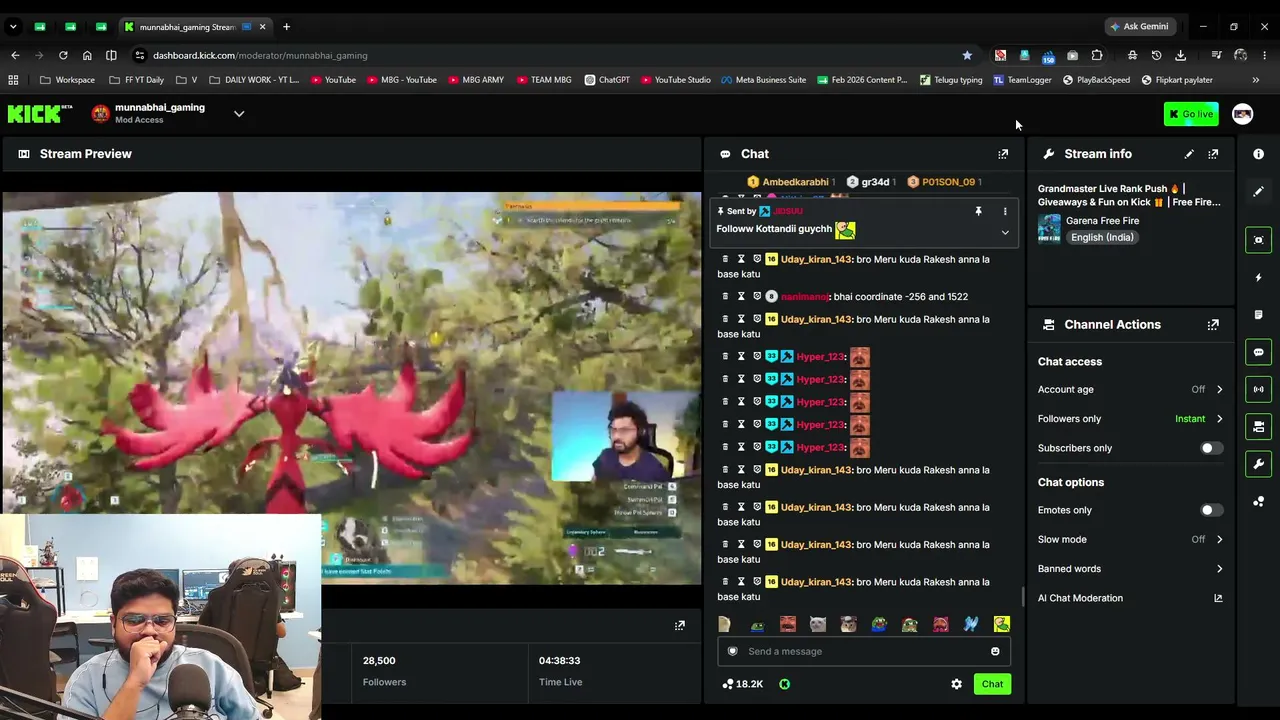Open the AI Chat Moderation external link
Image resolution: width=1280 pixels, height=720 pixels.
(x=1218, y=598)
